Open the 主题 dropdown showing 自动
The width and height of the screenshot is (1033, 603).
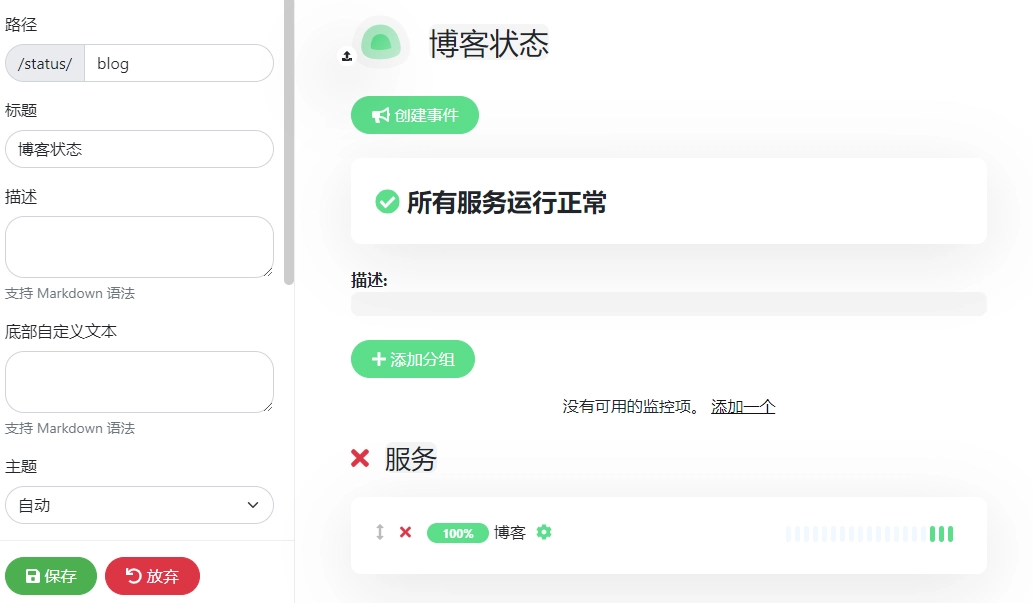tap(139, 505)
